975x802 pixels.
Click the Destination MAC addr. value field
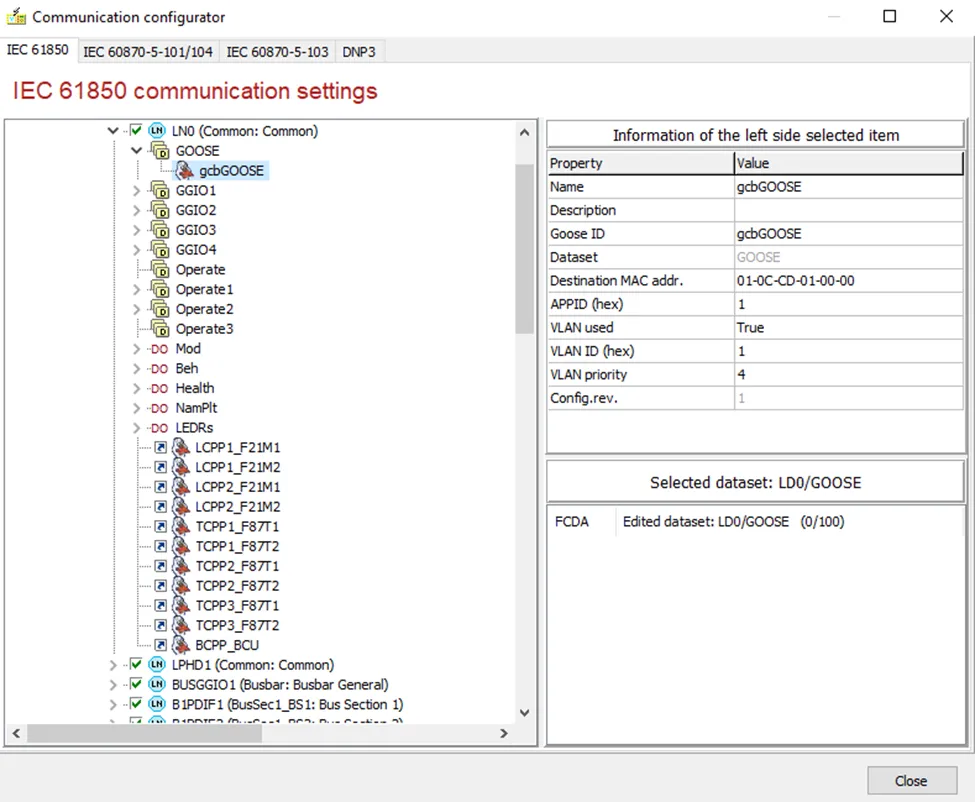coord(848,280)
